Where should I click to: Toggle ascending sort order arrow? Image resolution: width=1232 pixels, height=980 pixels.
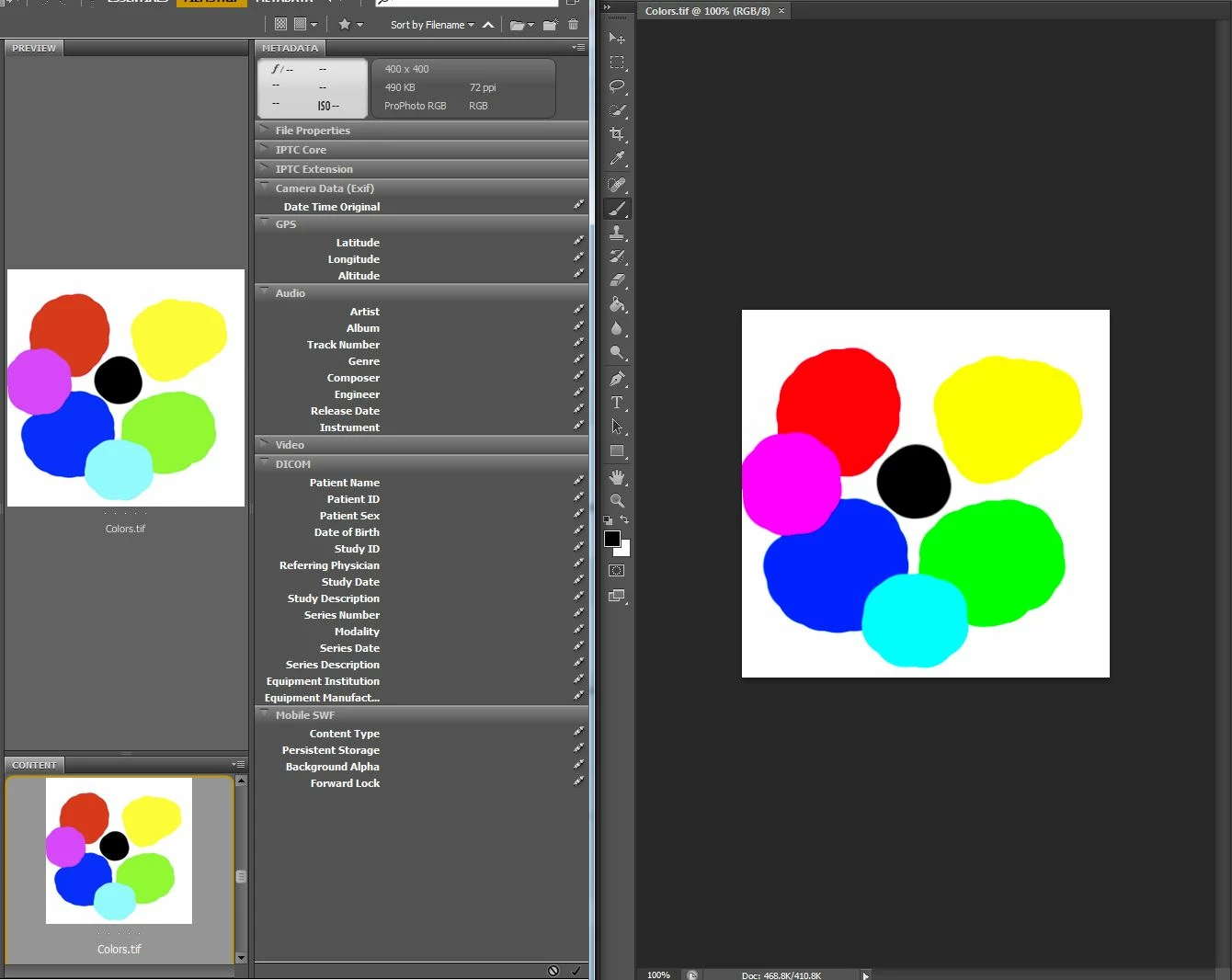coord(488,25)
